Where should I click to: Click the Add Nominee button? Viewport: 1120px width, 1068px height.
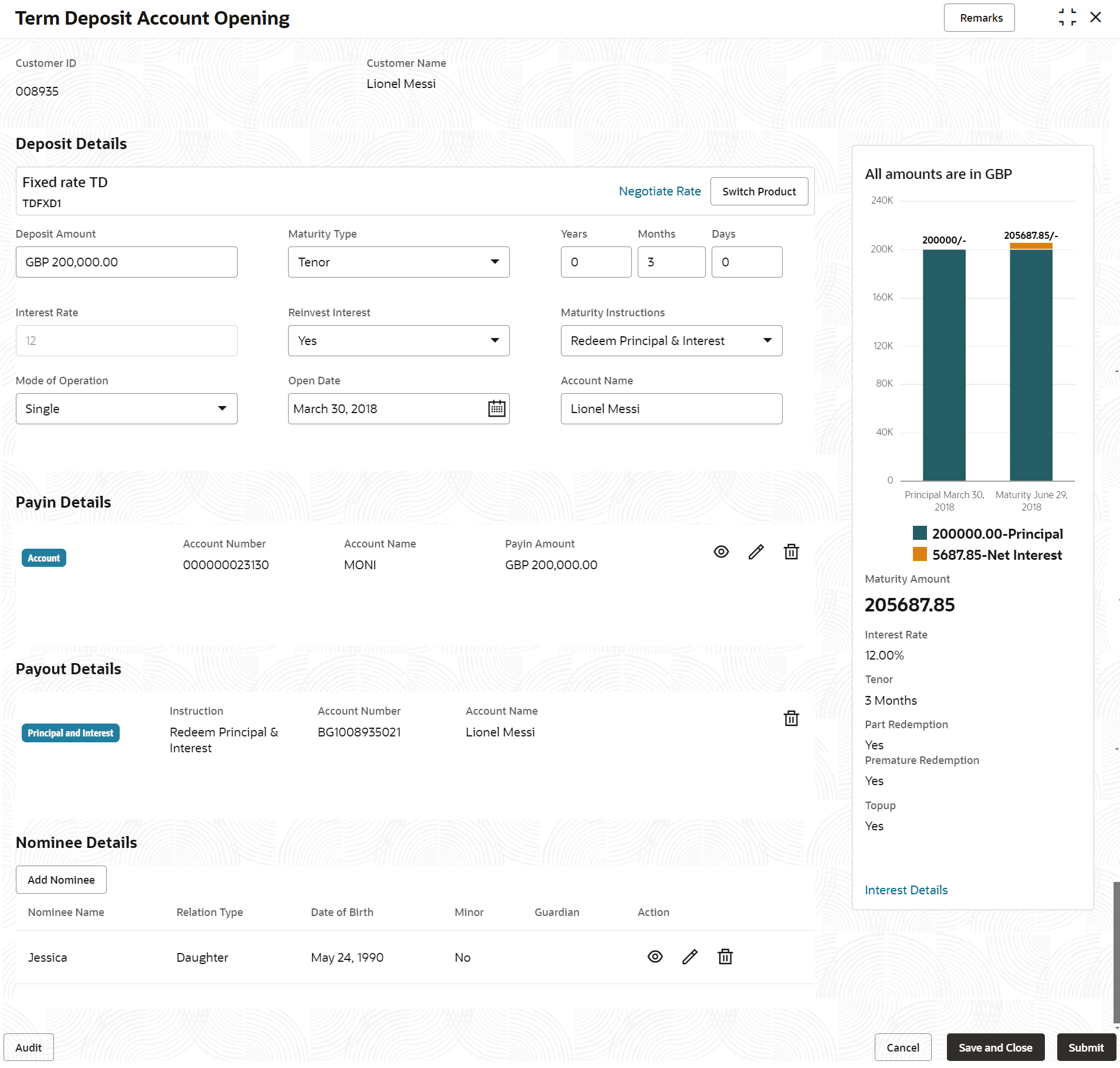click(x=61, y=880)
